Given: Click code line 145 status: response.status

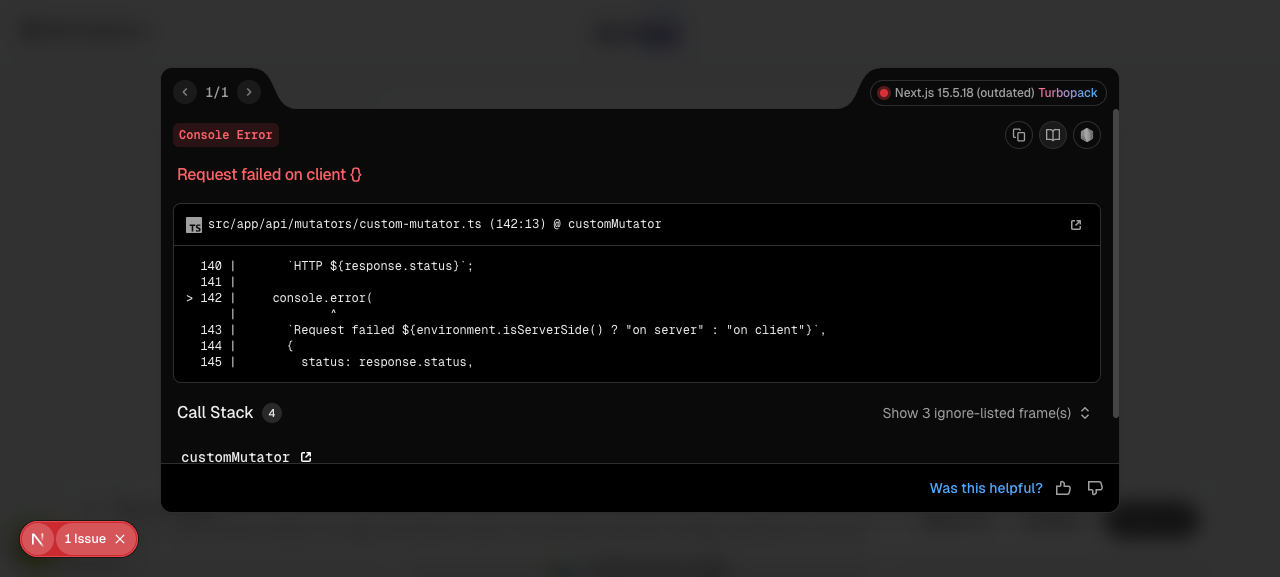Looking at the screenshot, I should pos(387,362).
